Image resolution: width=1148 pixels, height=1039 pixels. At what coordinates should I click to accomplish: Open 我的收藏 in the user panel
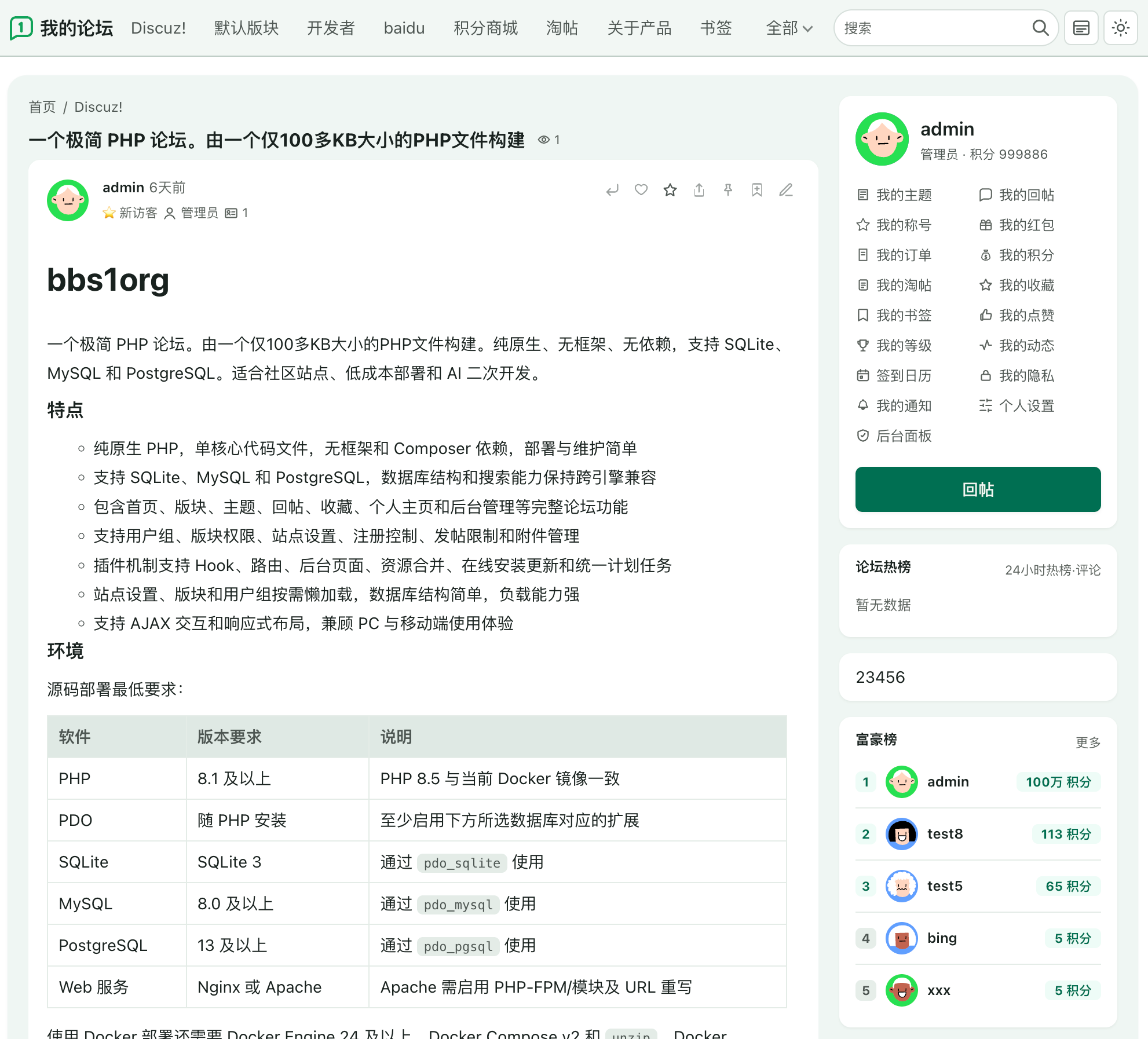point(1017,285)
